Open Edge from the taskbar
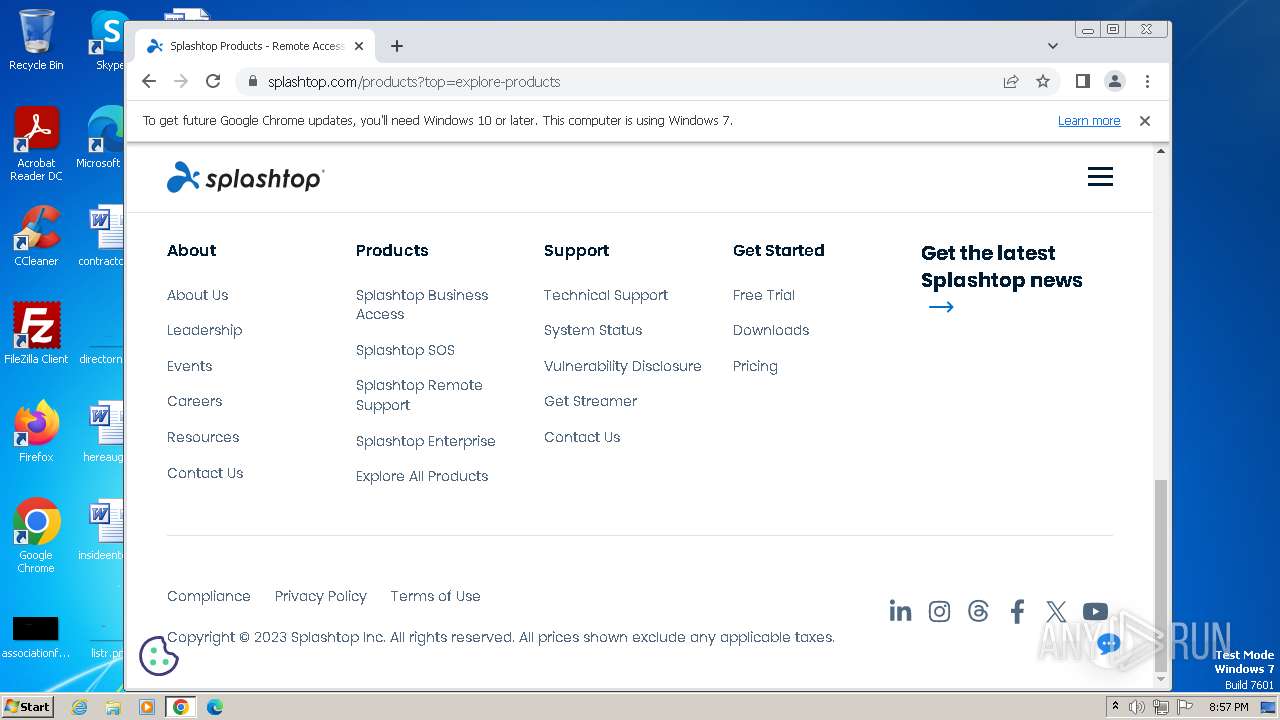The height and width of the screenshot is (720, 1280). pyautogui.click(x=214, y=707)
